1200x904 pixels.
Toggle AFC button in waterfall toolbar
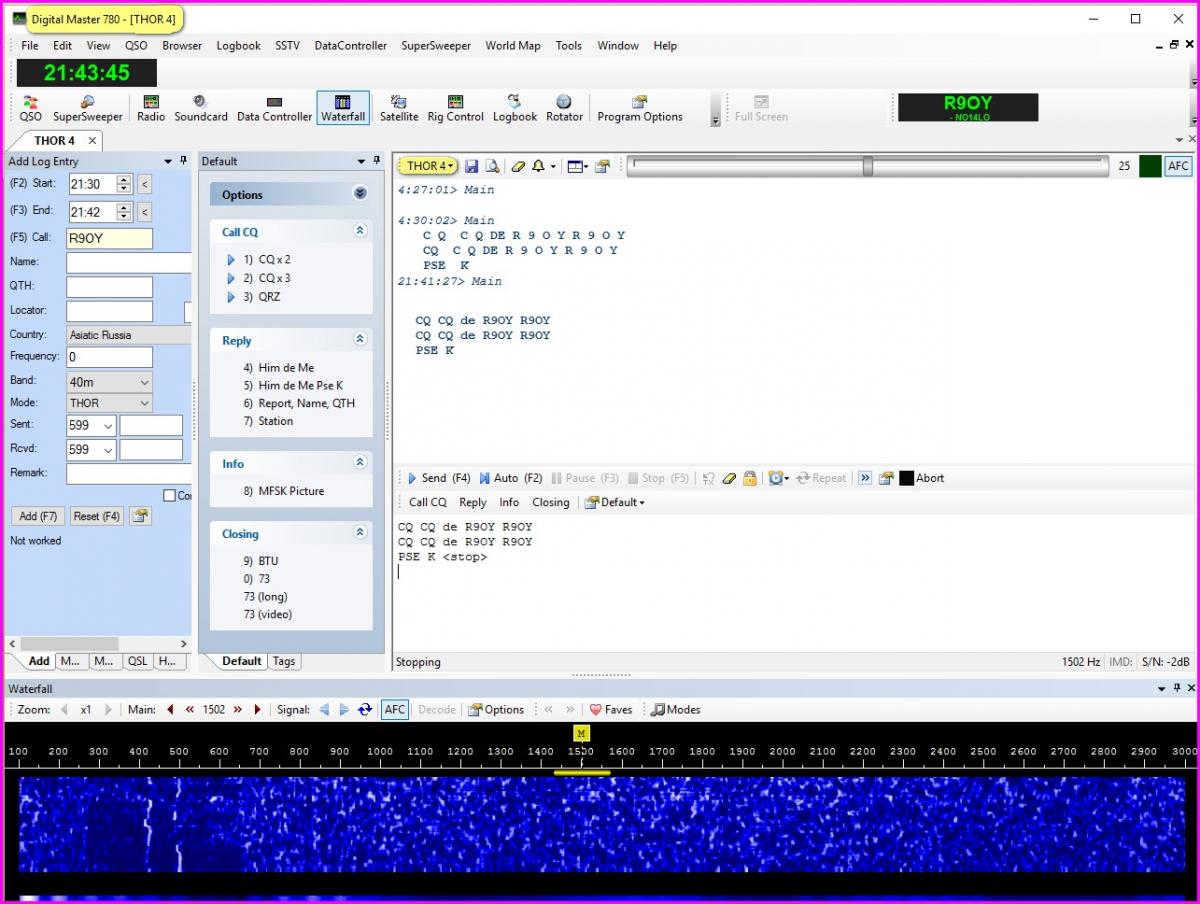395,709
